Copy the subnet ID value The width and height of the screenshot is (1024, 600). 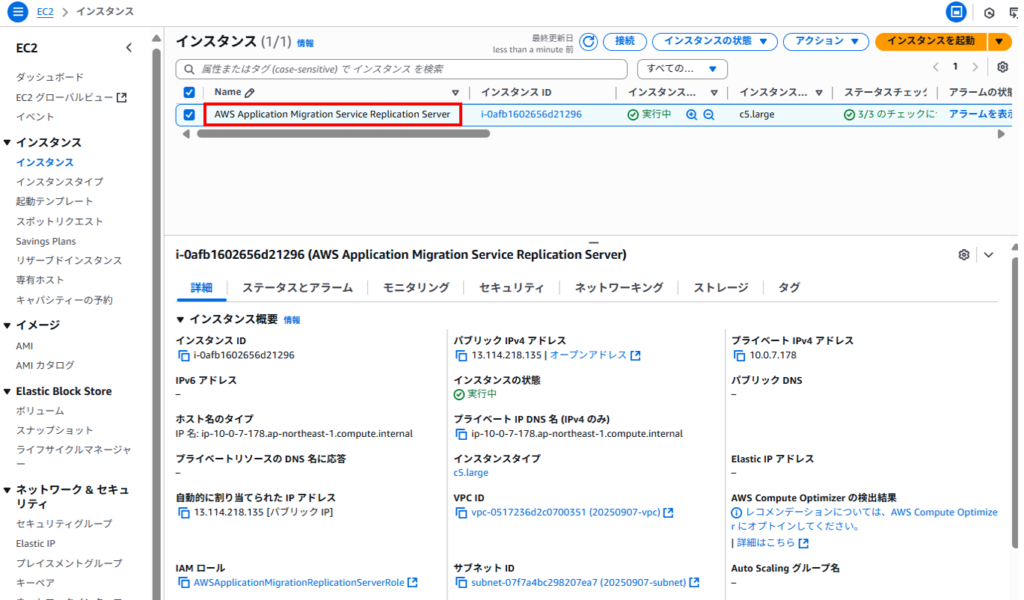(461, 582)
